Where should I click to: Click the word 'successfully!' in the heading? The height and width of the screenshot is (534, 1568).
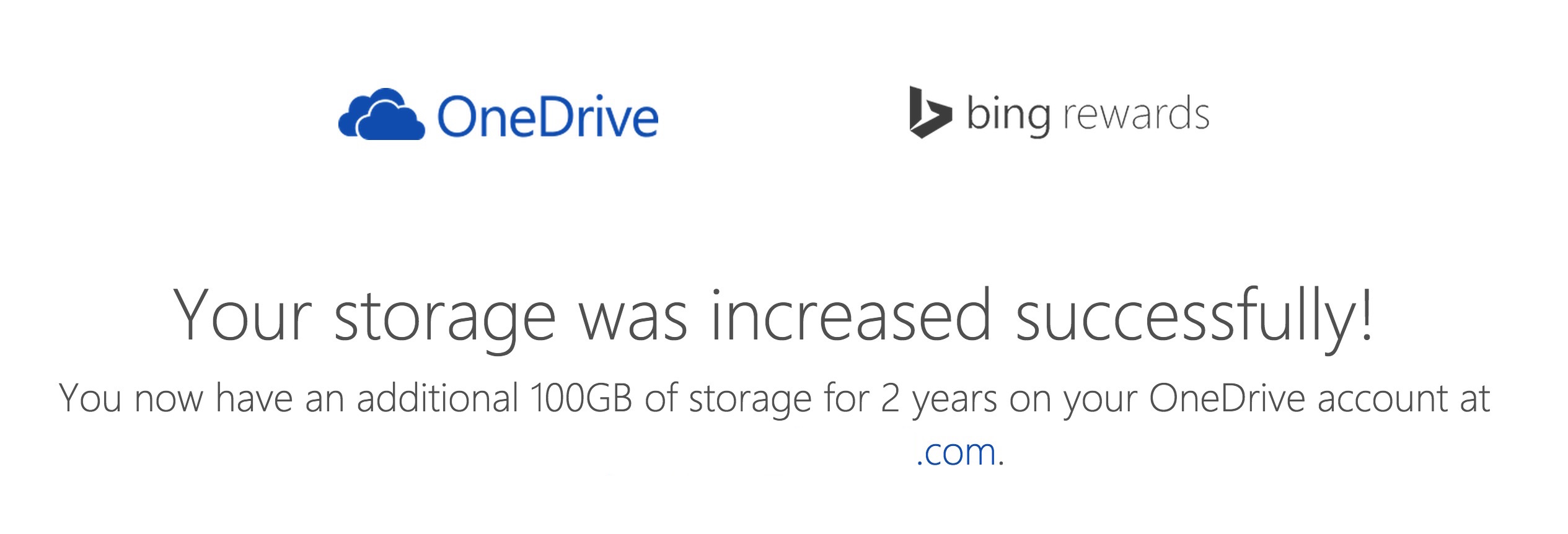(1194, 317)
